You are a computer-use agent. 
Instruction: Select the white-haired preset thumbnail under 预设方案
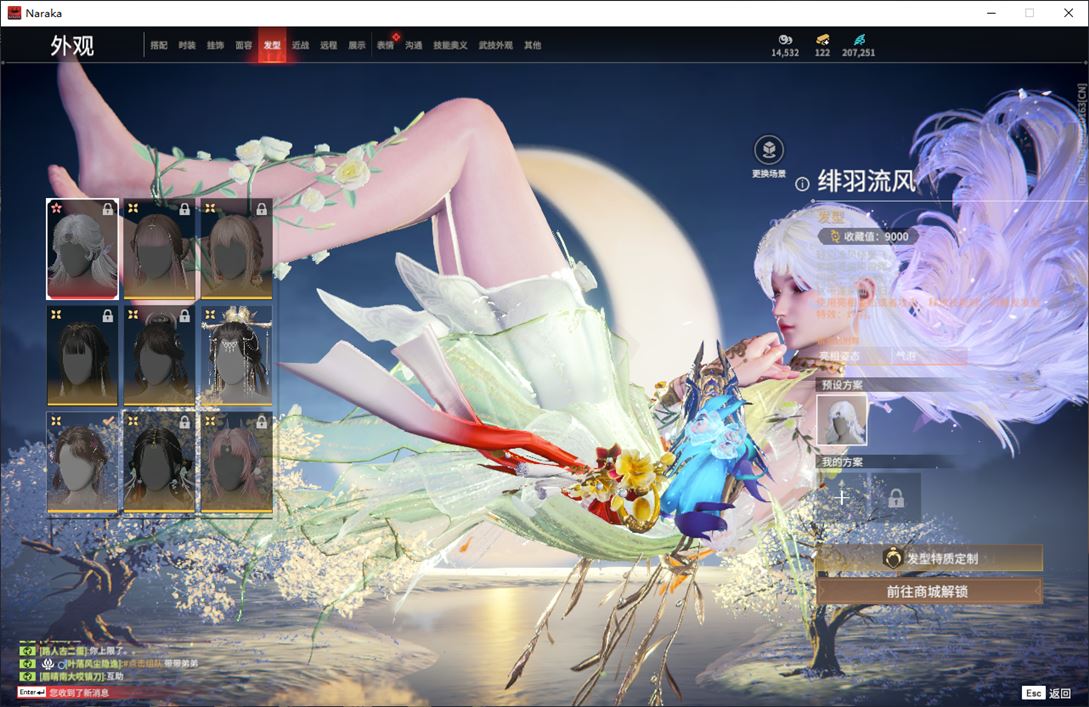(x=842, y=419)
